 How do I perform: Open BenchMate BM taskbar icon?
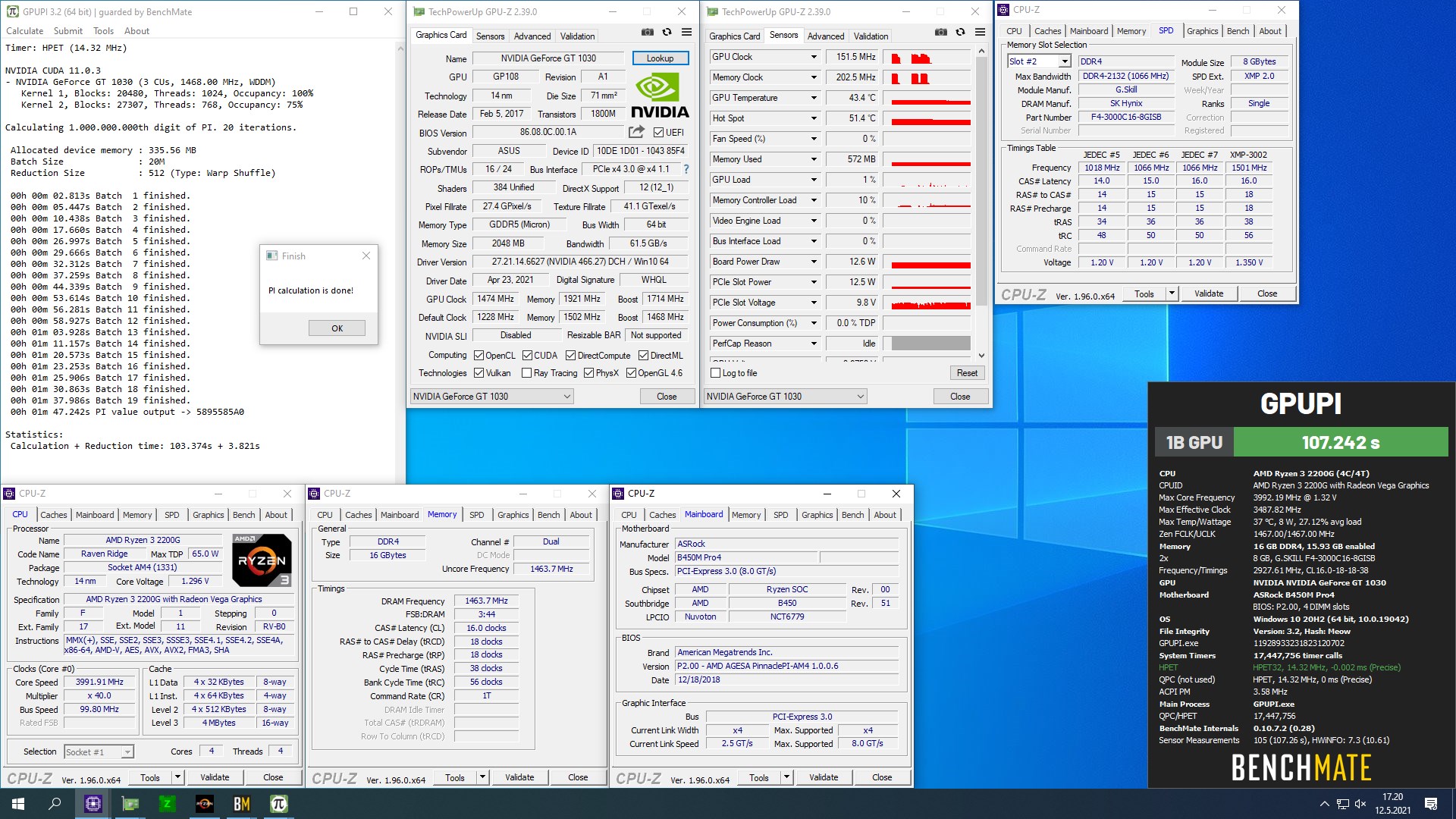(241, 804)
